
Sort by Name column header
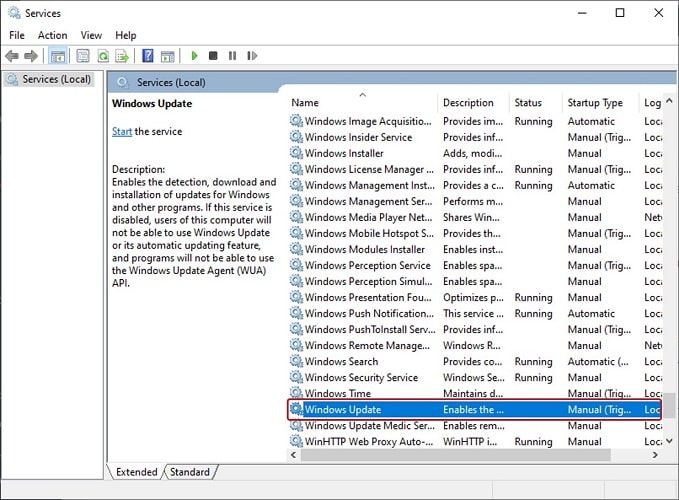click(x=363, y=102)
